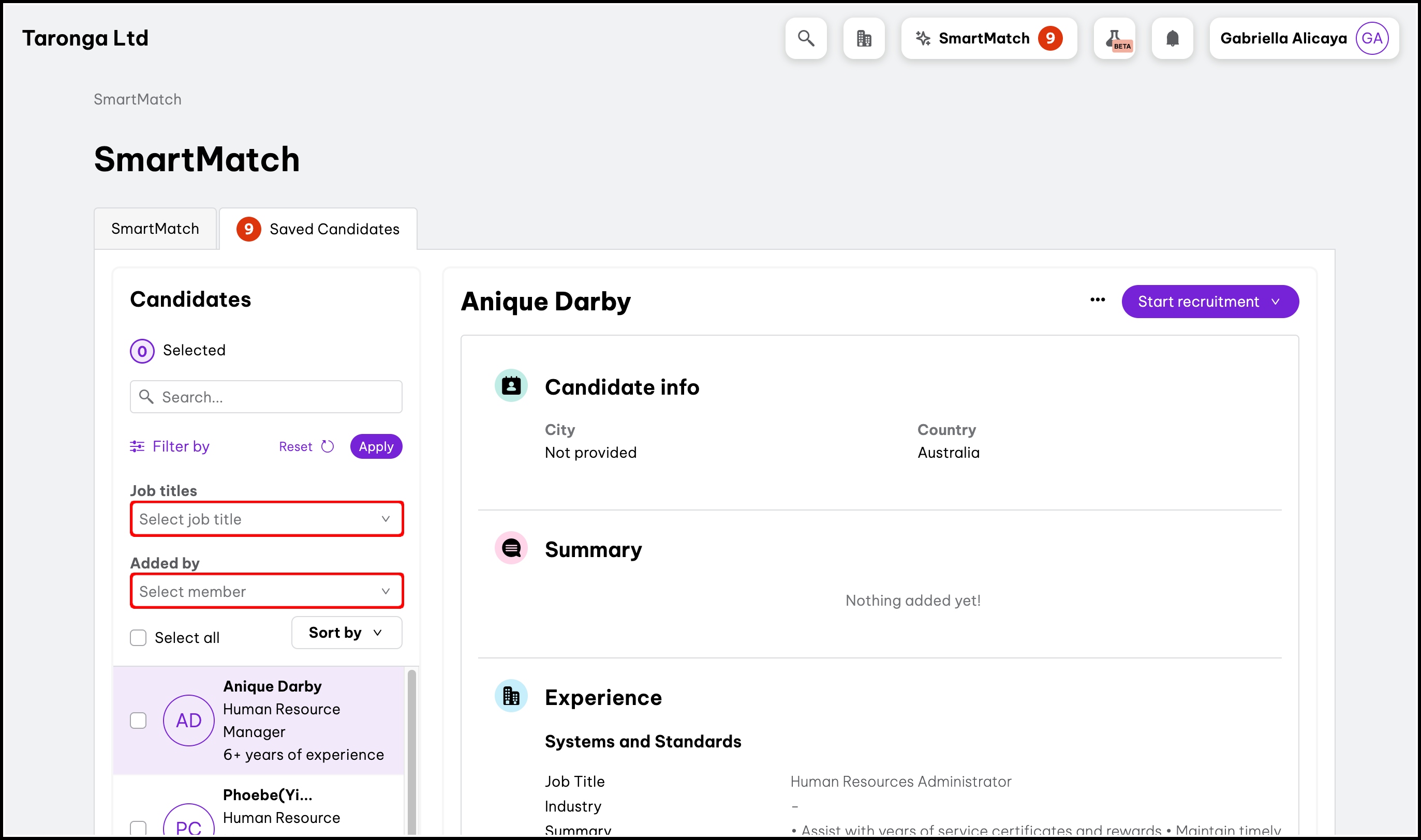The image size is (1421, 840).
Task: Open the Select member dropdown
Action: [x=267, y=592]
